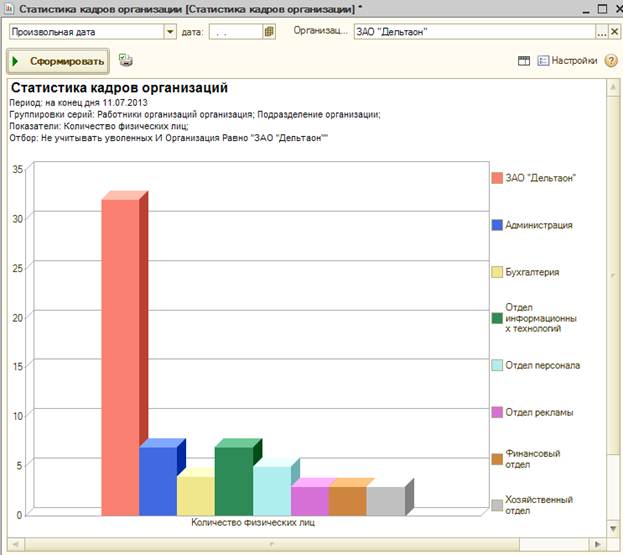Close the report window

(611, 8)
